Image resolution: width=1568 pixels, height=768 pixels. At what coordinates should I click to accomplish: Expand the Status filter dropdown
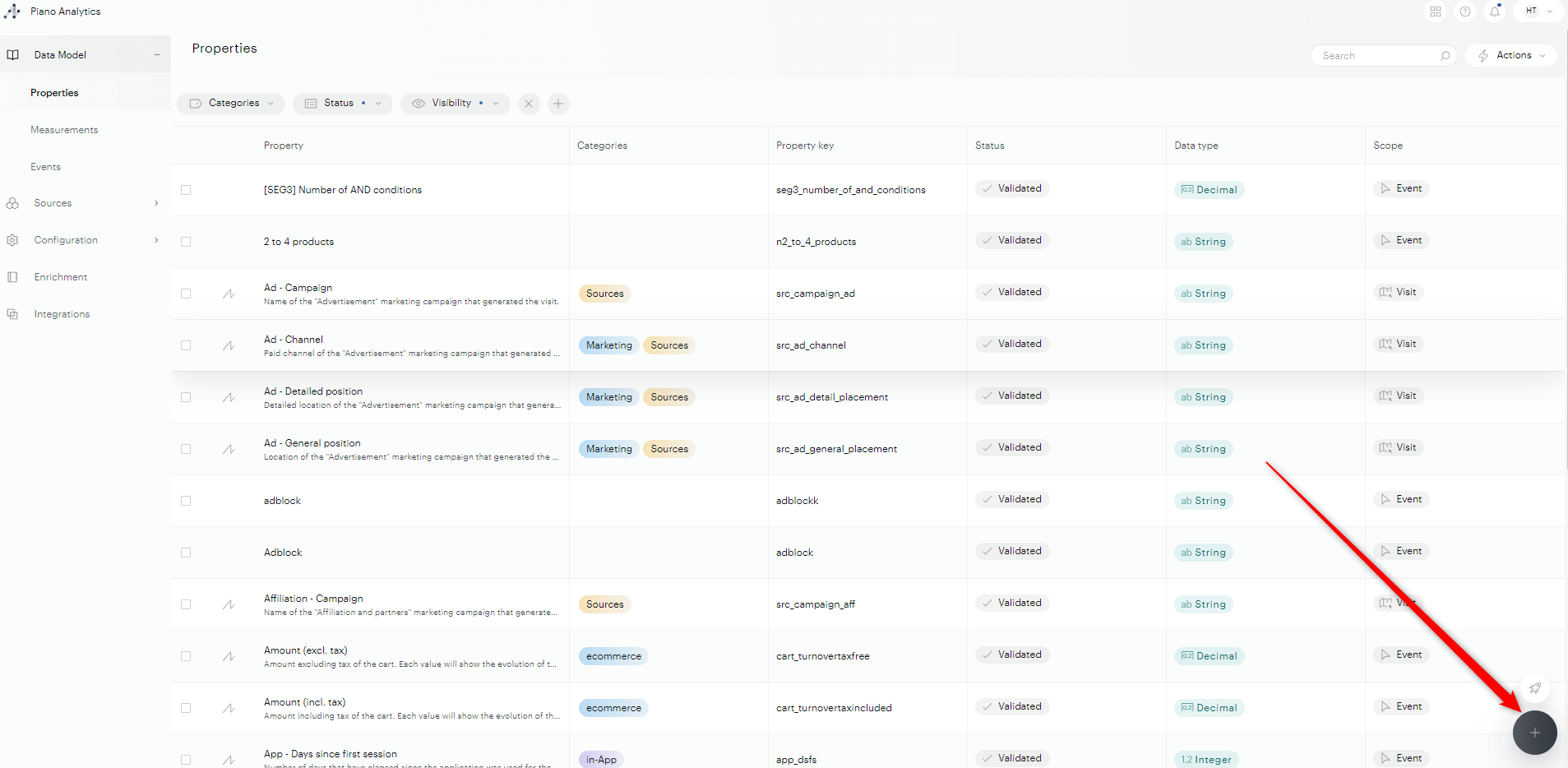[x=343, y=104]
